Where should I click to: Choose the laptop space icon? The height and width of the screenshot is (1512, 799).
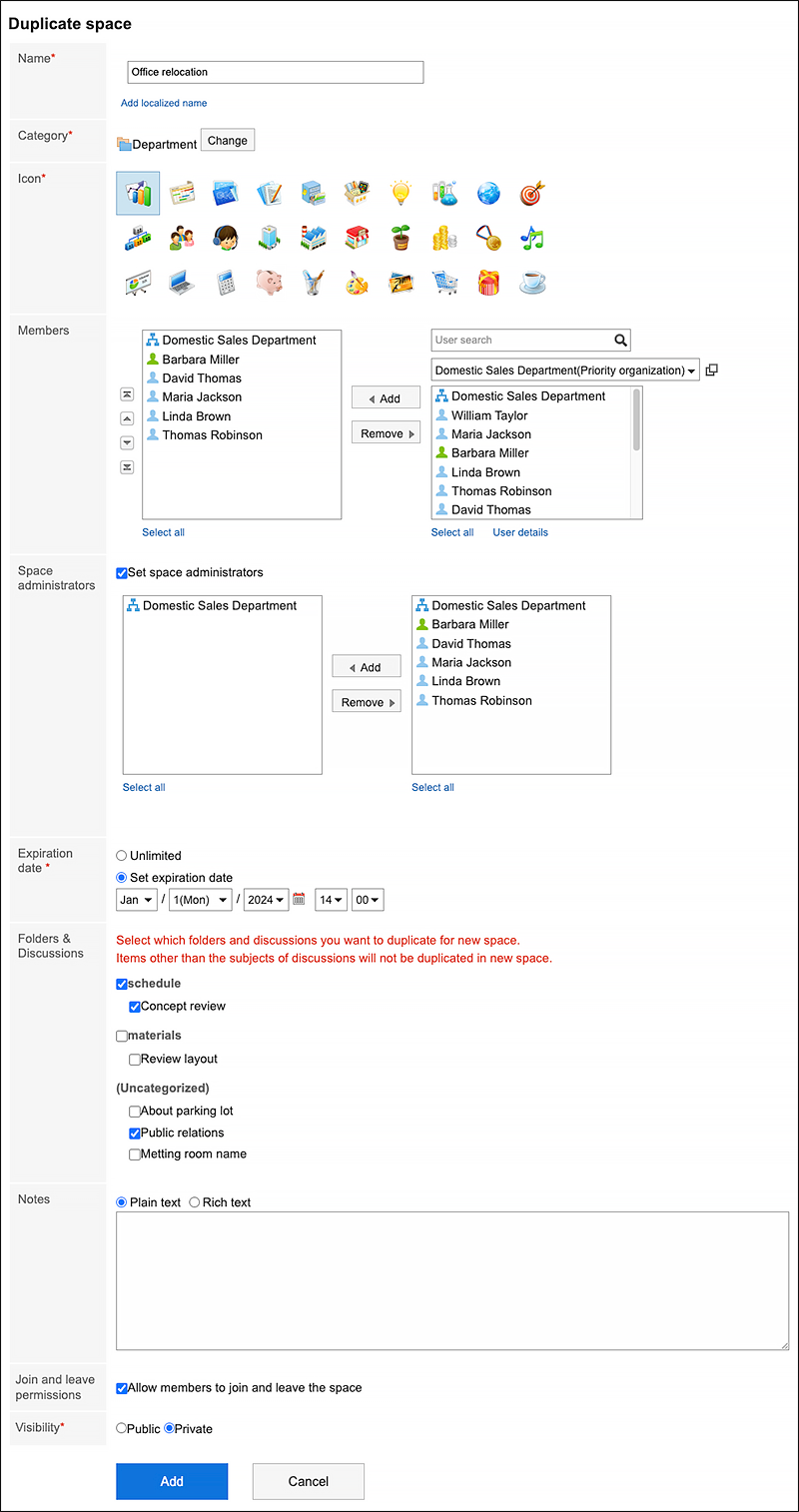coord(182,283)
